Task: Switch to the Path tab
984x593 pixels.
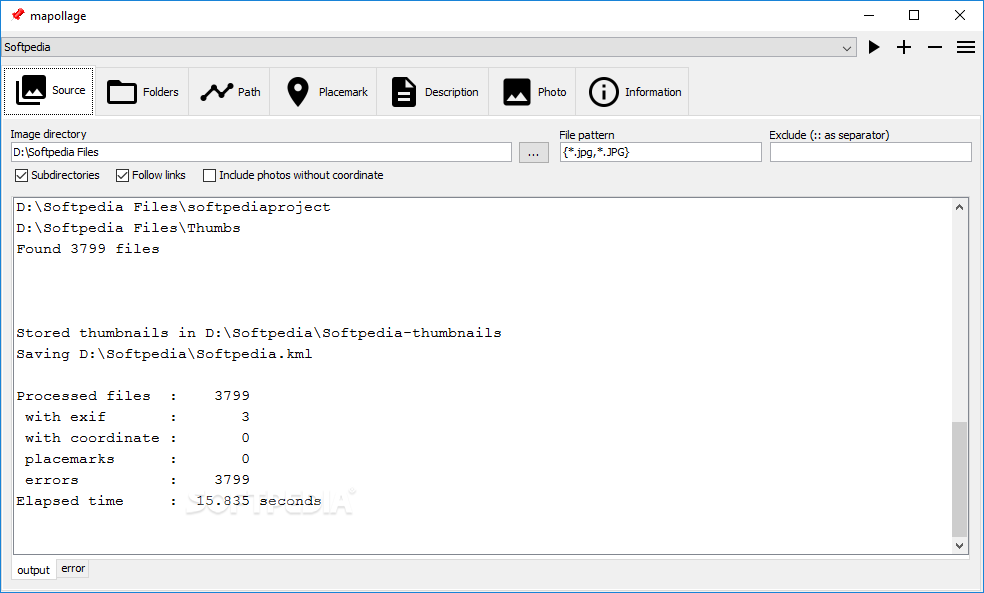Action: click(230, 92)
